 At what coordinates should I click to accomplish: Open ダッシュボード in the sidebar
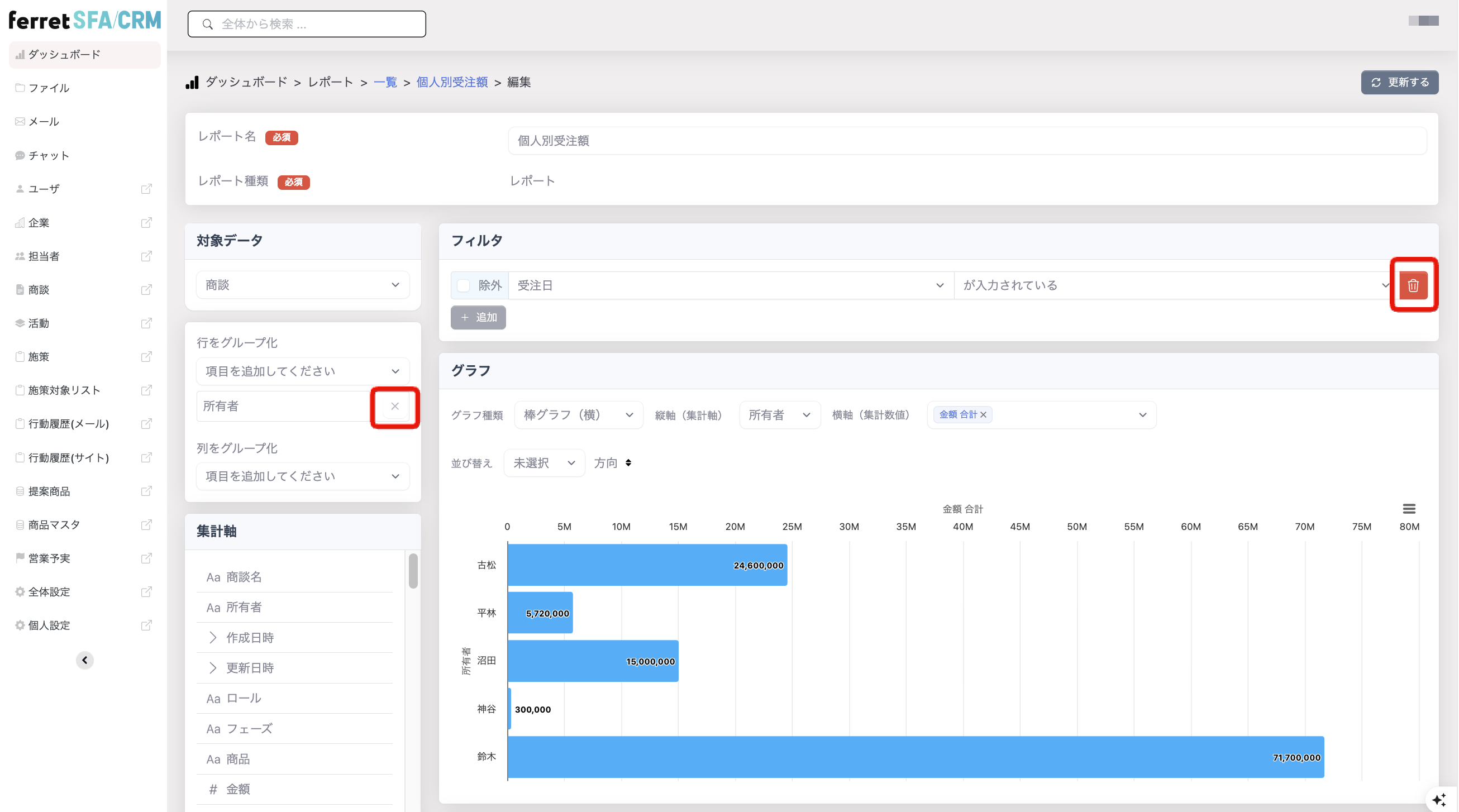[x=85, y=54]
